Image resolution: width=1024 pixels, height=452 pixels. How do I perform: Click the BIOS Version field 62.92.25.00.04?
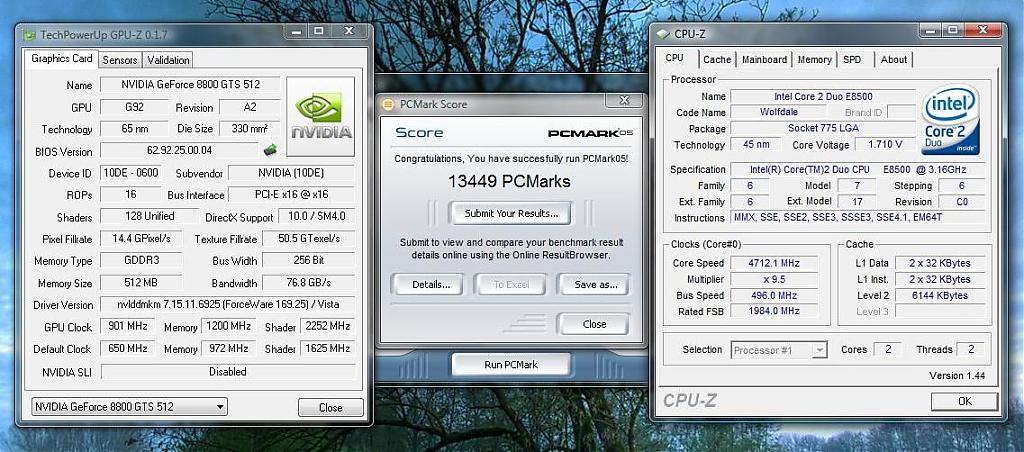click(x=181, y=150)
